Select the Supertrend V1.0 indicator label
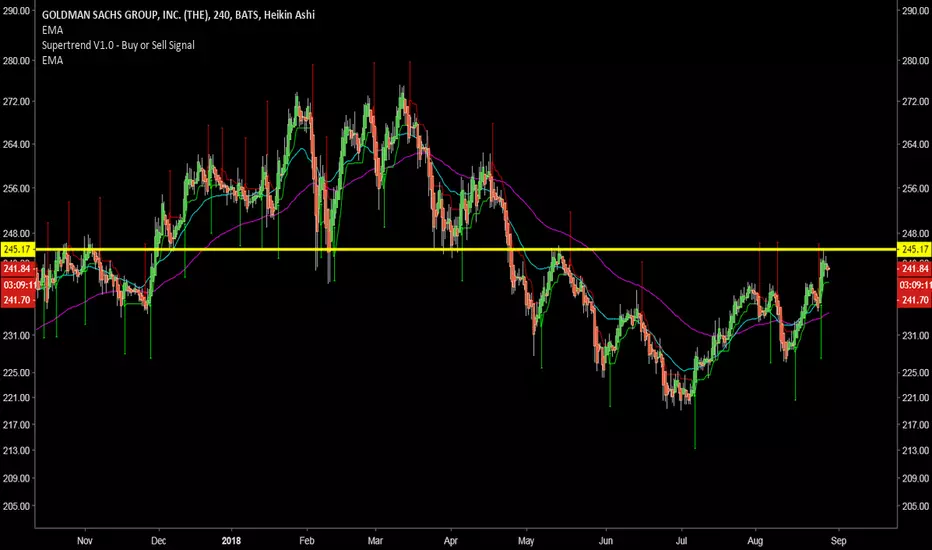 coord(118,45)
